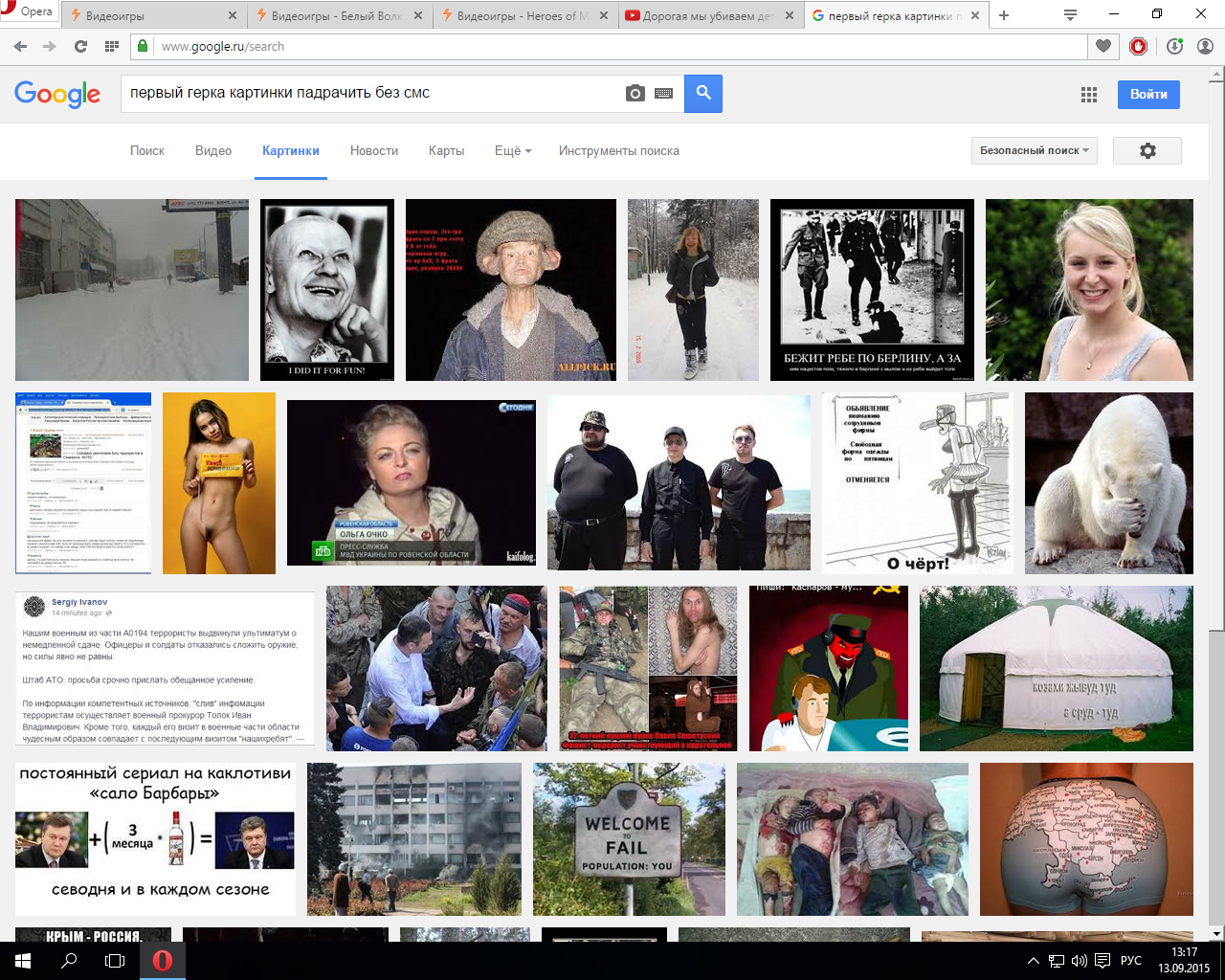Screen dimensions: 1225x980
Task: Open the smiling blonde woman outdoors thumbnail
Action: pos(1089,290)
